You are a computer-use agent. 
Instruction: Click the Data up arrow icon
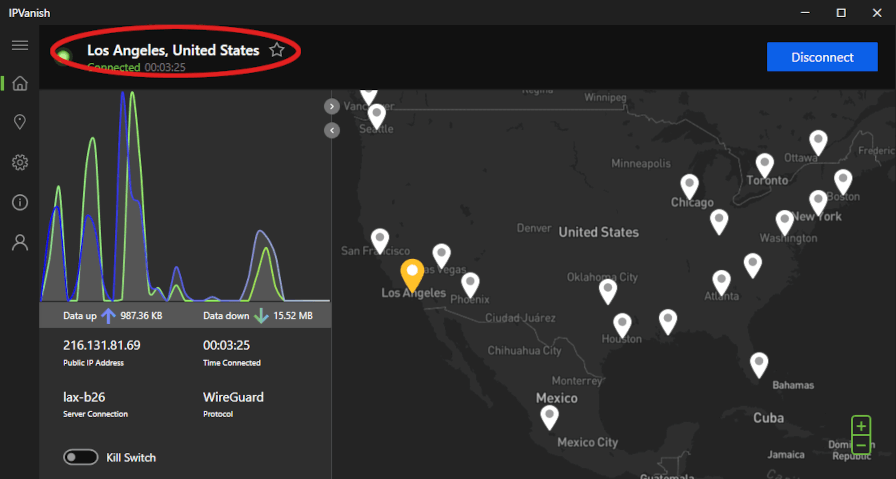tap(109, 316)
